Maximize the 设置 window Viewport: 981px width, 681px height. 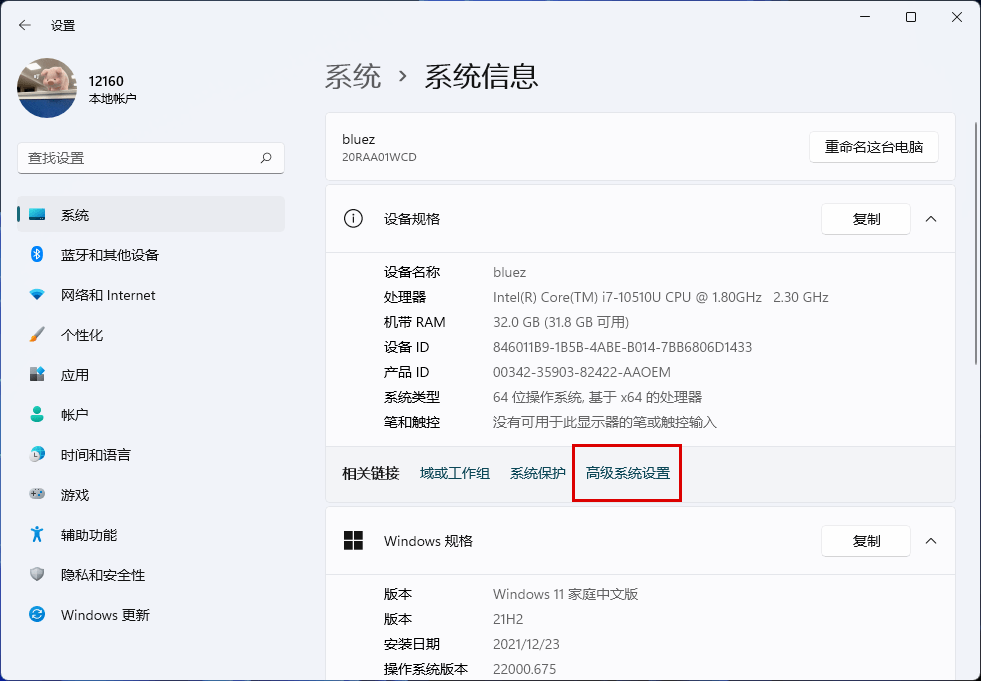pos(911,17)
